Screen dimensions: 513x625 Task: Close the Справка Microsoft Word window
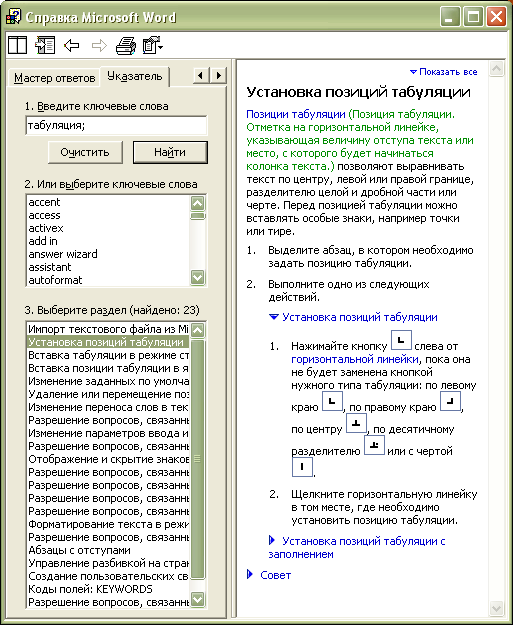[x=496, y=17]
